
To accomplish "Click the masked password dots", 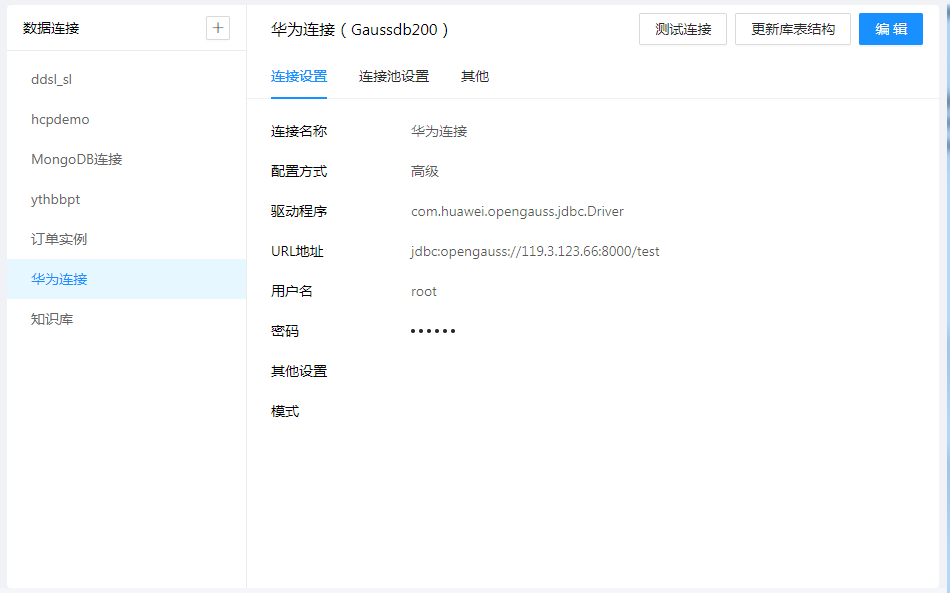I will pyautogui.click(x=433, y=331).
